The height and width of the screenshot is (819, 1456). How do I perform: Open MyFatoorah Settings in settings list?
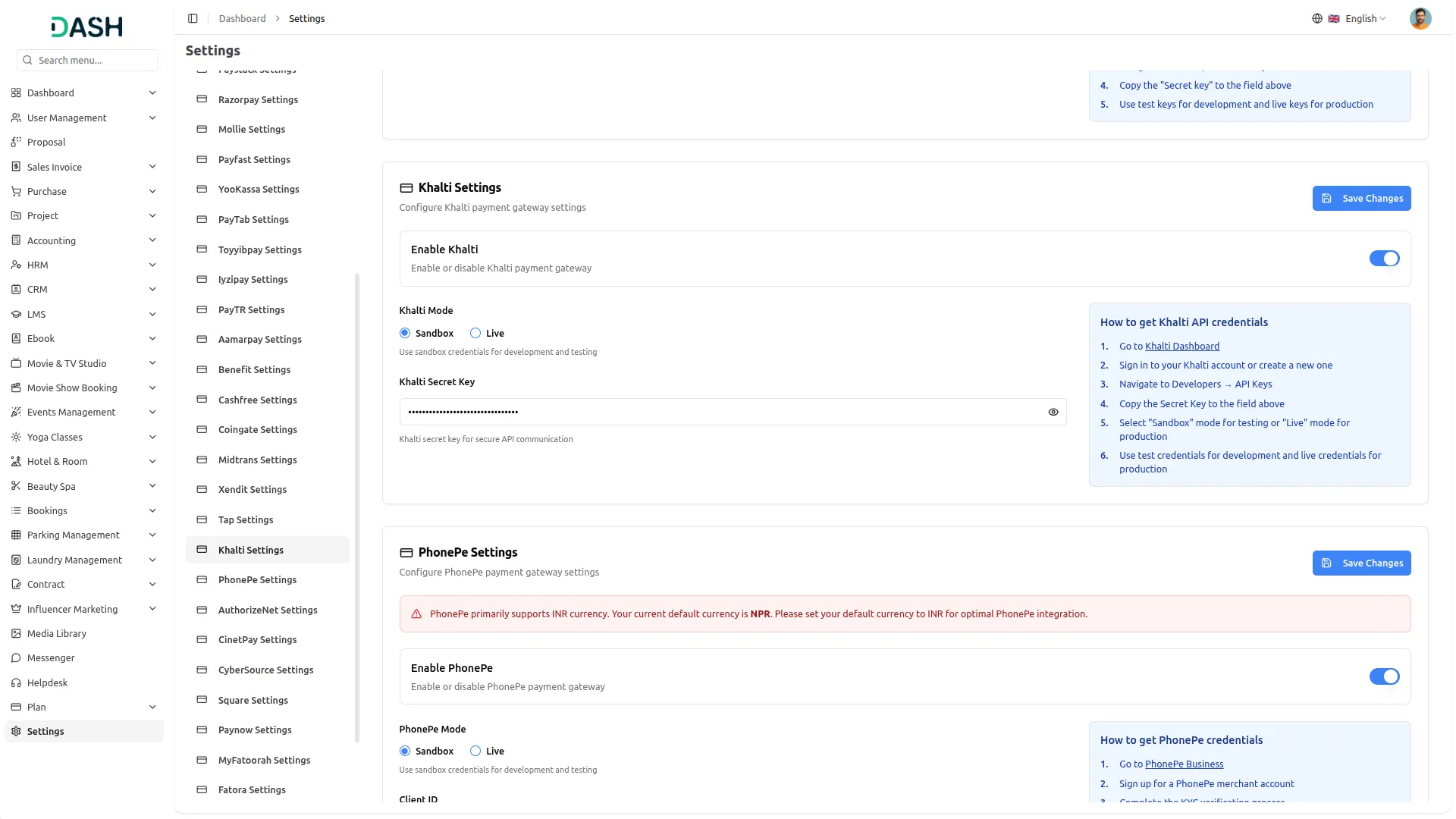click(x=268, y=760)
